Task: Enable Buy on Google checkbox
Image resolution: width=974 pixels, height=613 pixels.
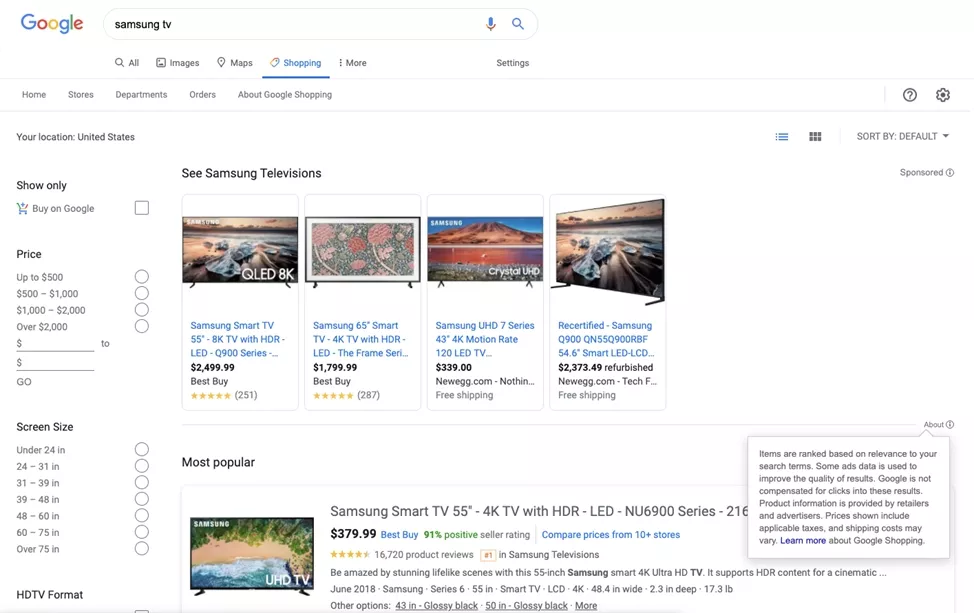Action: pyautogui.click(x=142, y=208)
